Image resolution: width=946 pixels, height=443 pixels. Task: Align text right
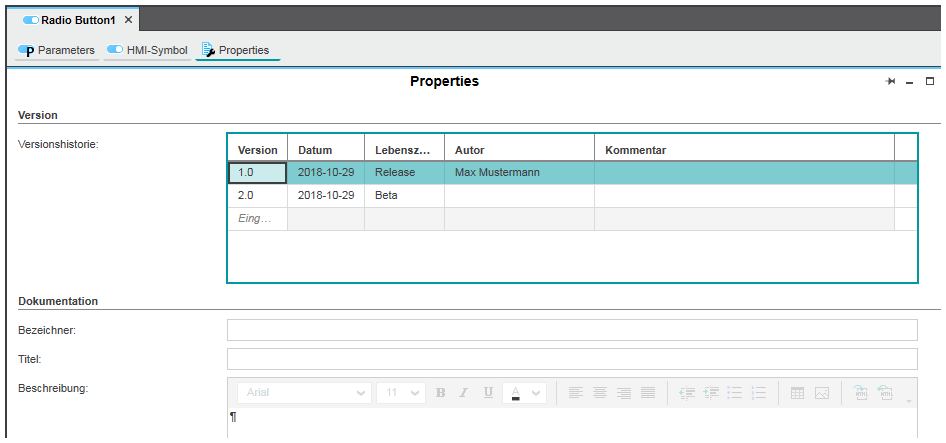pos(624,393)
